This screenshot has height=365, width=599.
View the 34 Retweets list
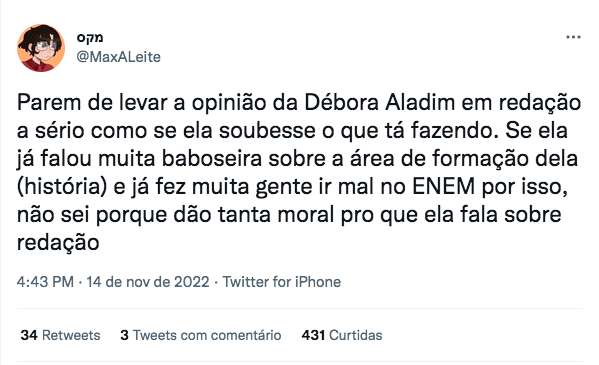point(60,335)
